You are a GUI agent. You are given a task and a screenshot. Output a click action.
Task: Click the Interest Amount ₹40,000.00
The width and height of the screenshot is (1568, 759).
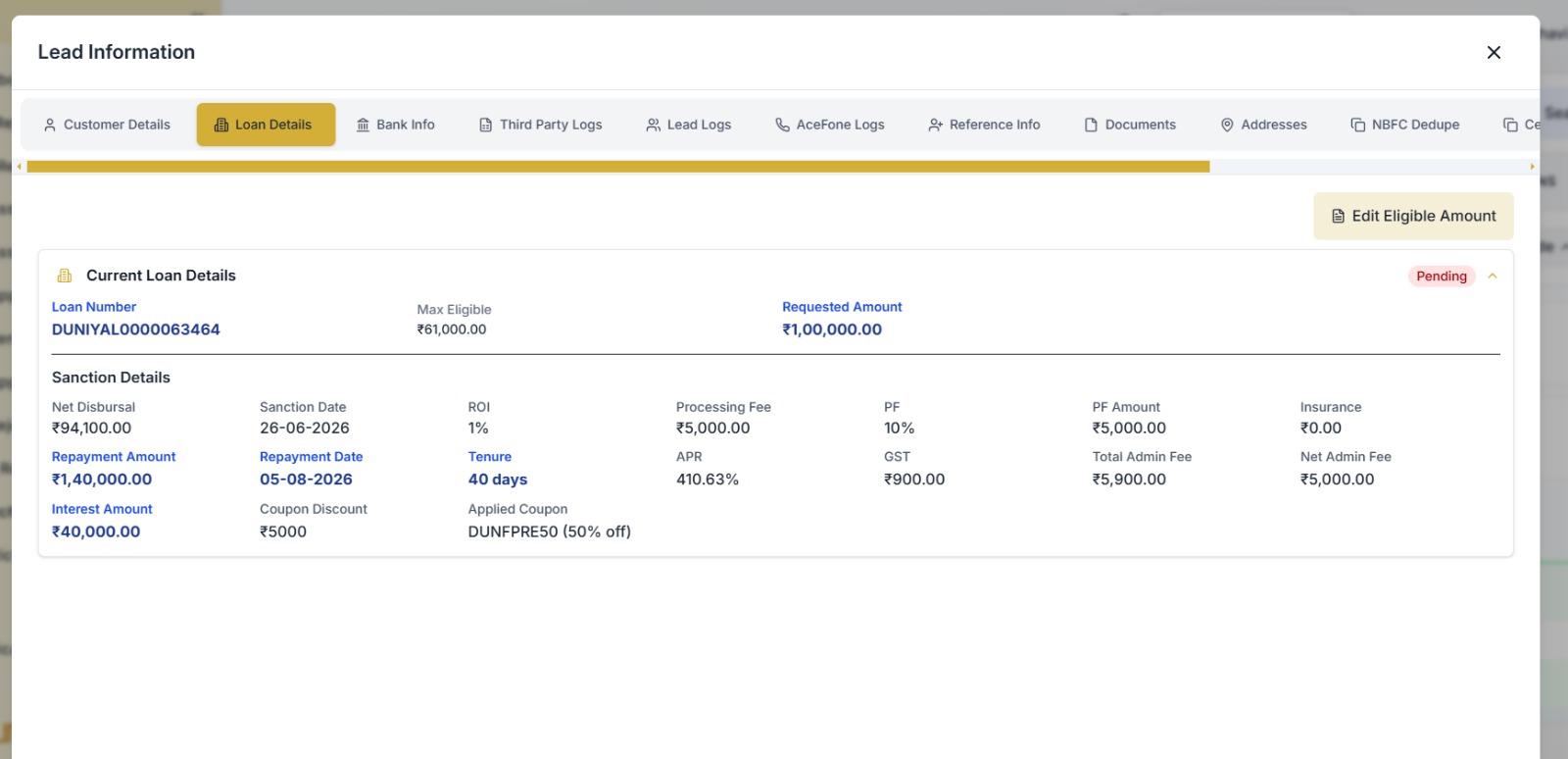pyautogui.click(x=96, y=531)
